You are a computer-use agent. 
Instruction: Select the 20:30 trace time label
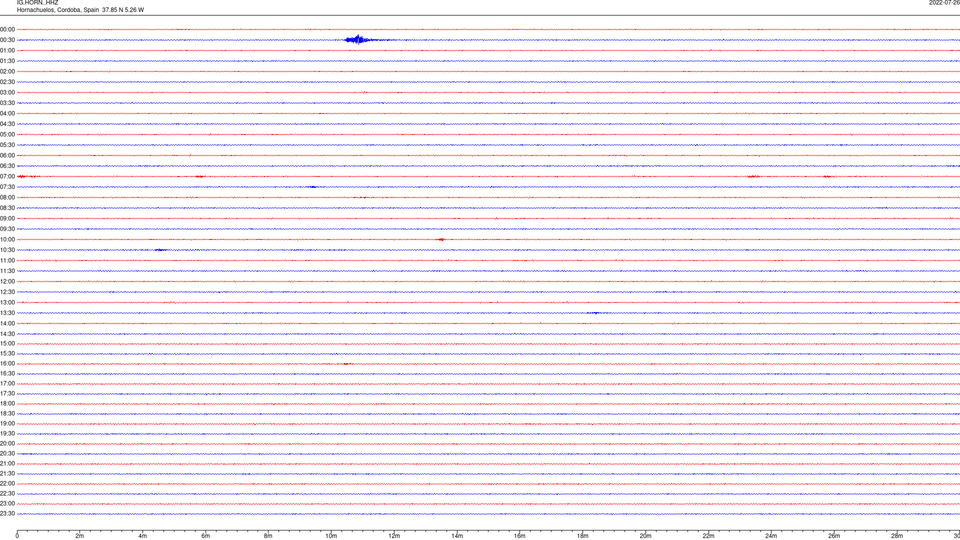7,454
